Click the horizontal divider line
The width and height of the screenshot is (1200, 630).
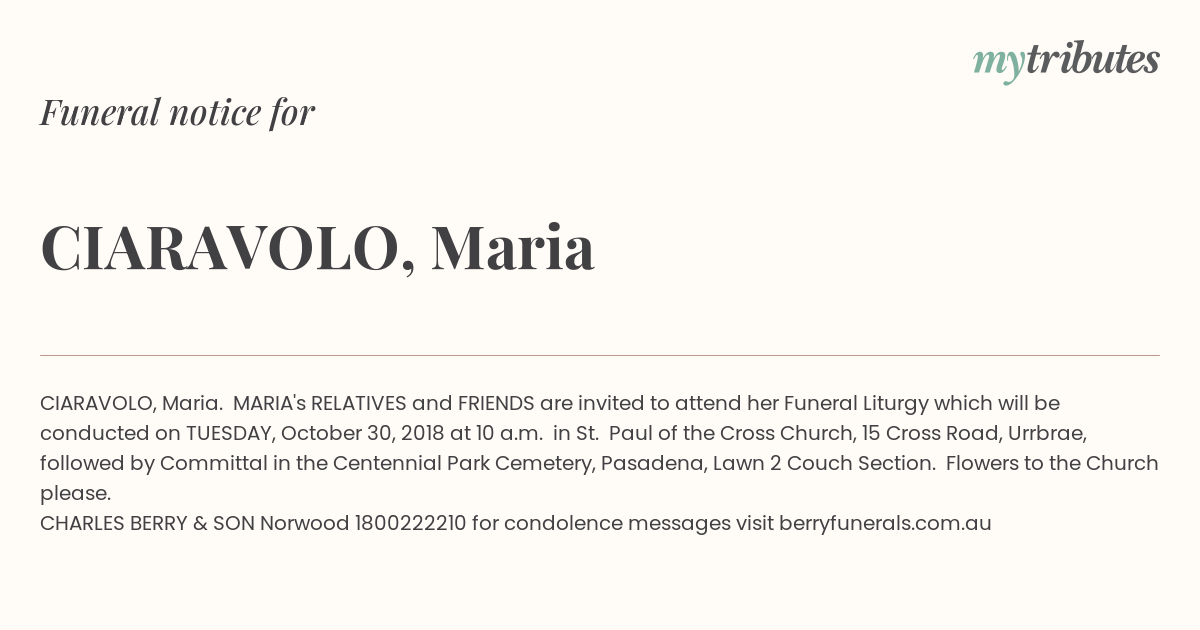[600, 355]
